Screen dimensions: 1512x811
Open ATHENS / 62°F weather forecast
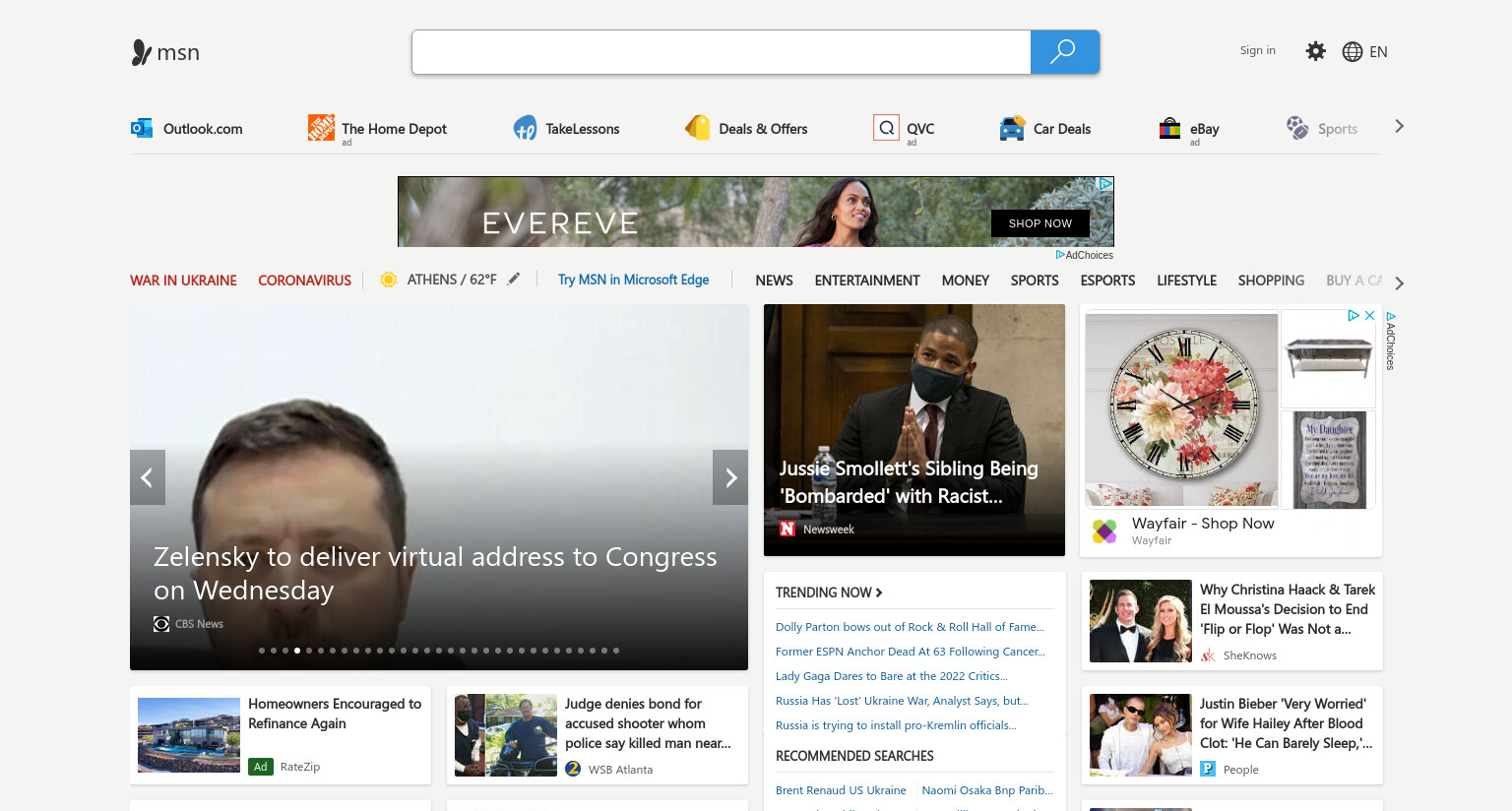tap(452, 280)
